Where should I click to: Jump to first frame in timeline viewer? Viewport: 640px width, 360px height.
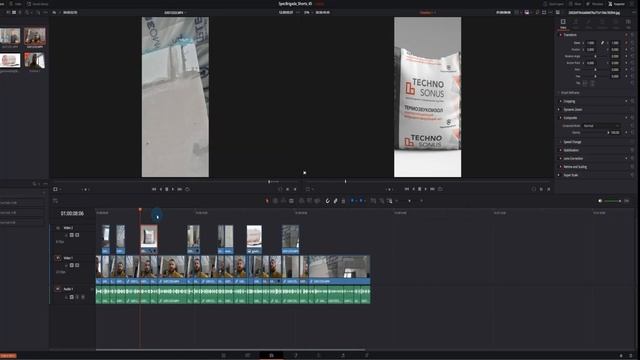coord(407,189)
